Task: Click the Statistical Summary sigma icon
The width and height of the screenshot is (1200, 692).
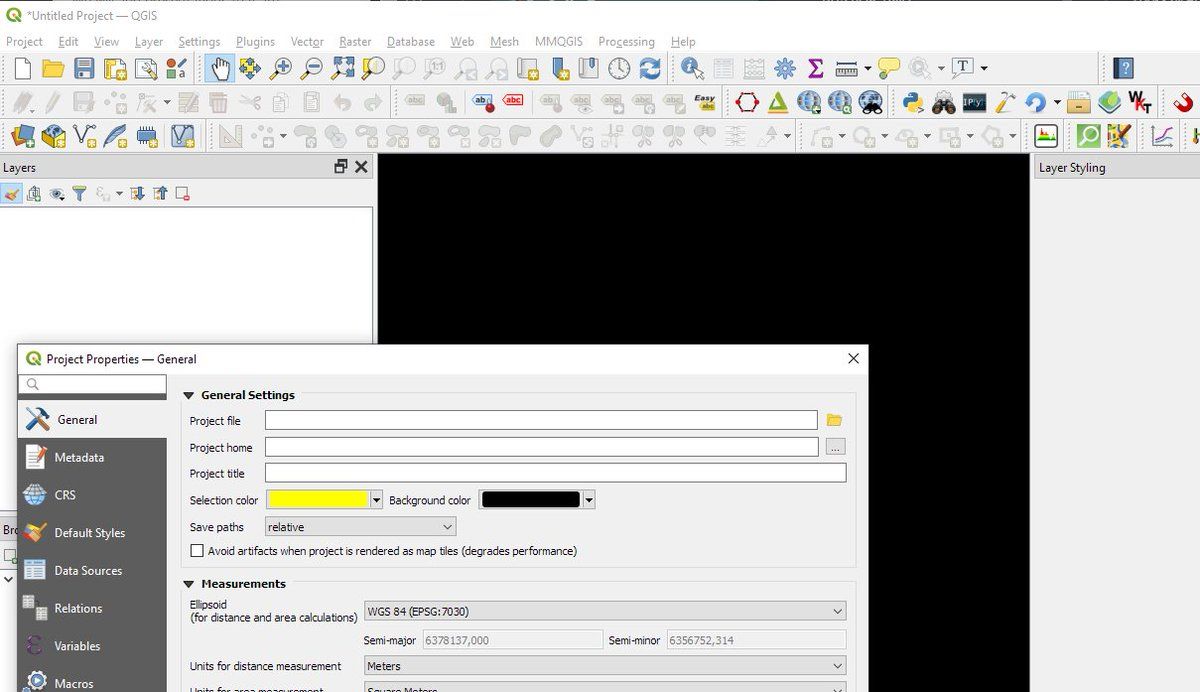Action: 815,68
